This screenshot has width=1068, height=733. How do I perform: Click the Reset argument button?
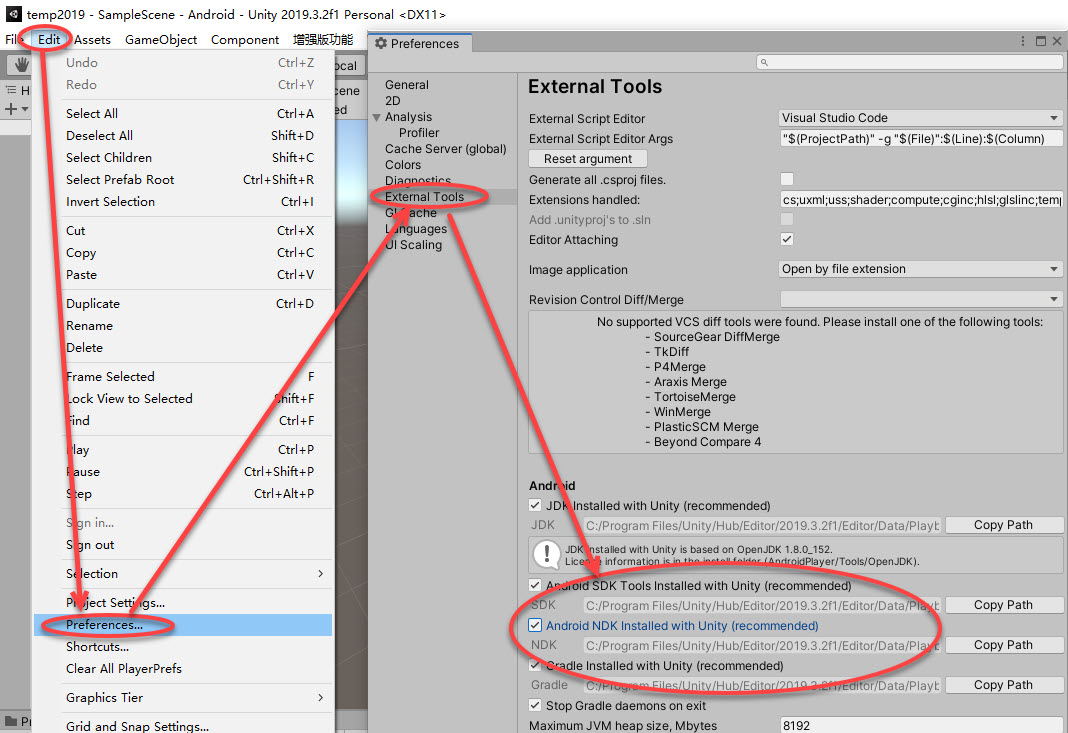[588, 159]
